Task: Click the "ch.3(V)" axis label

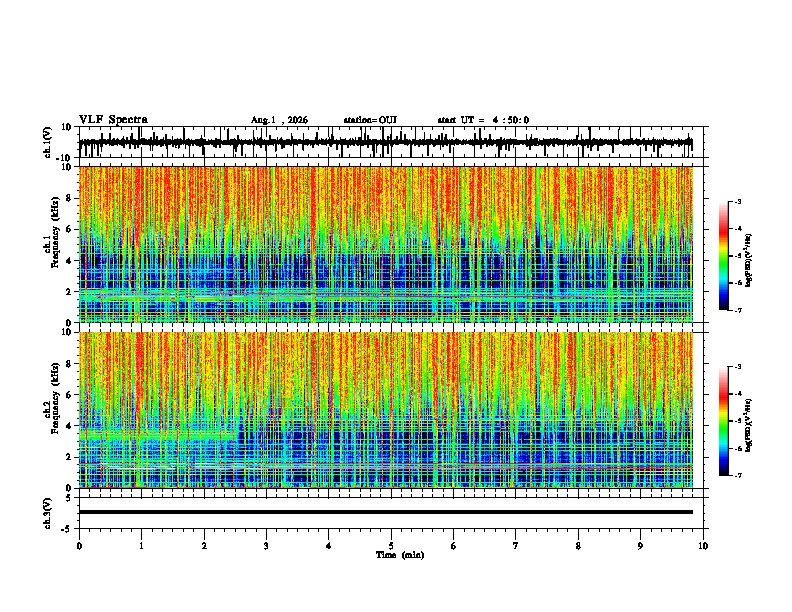Action: pos(48,514)
